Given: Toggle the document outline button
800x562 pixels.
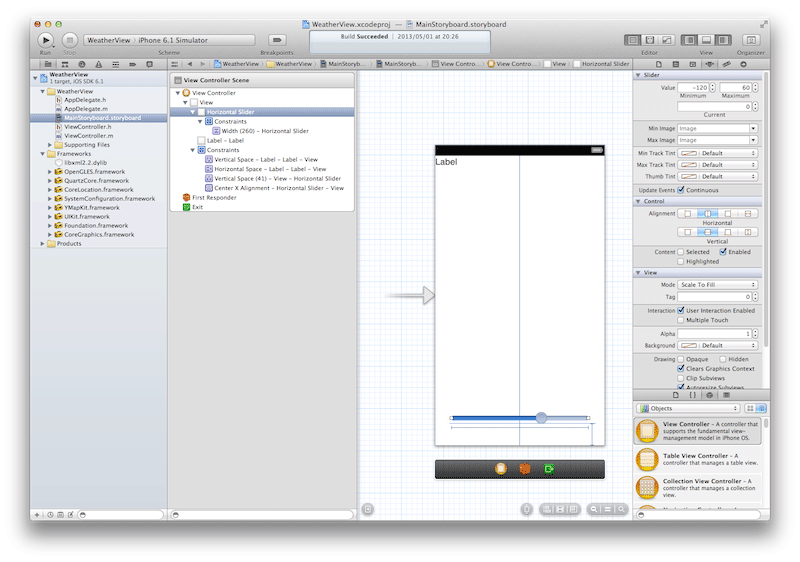Looking at the screenshot, I should (x=367, y=509).
